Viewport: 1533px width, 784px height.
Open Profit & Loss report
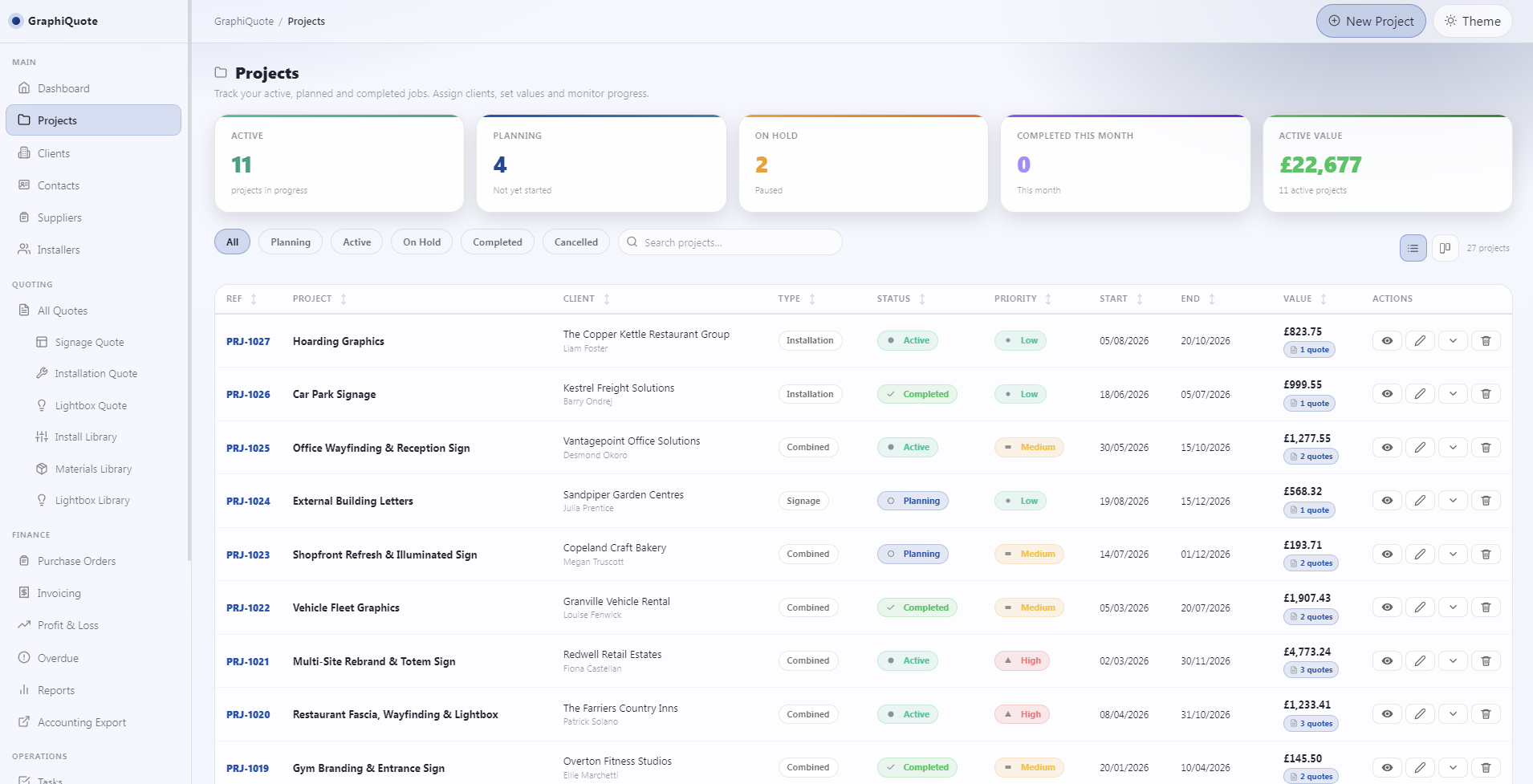click(93, 625)
